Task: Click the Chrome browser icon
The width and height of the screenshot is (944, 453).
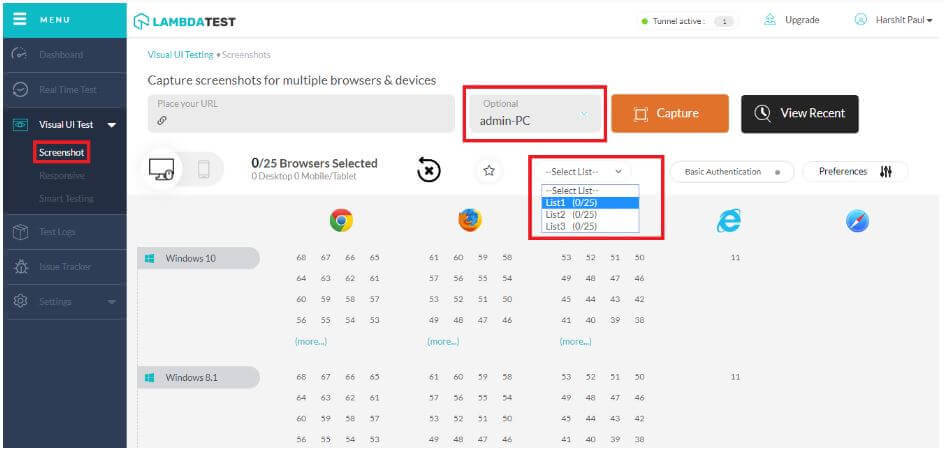Action: 341,220
